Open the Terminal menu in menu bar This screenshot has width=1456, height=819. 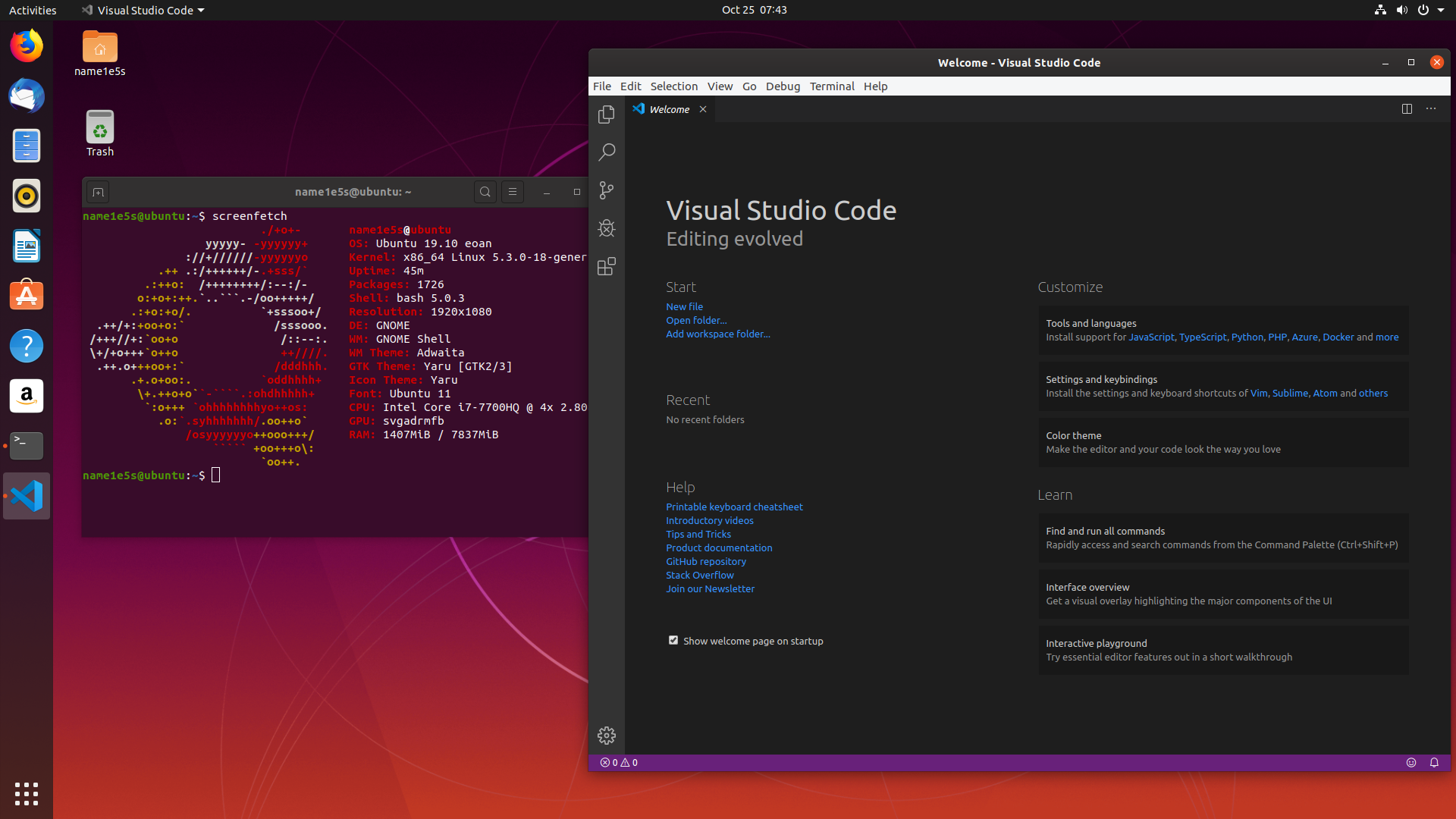[x=831, y=86]
